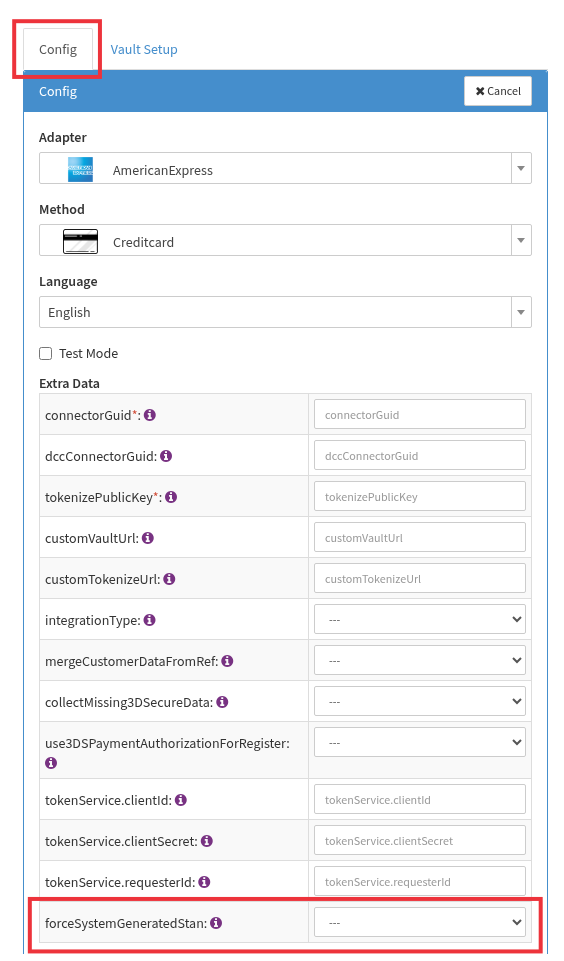
Task: Click the use3DSPaymentAuthorizationForRegister info icon
Action: (51, 763)
